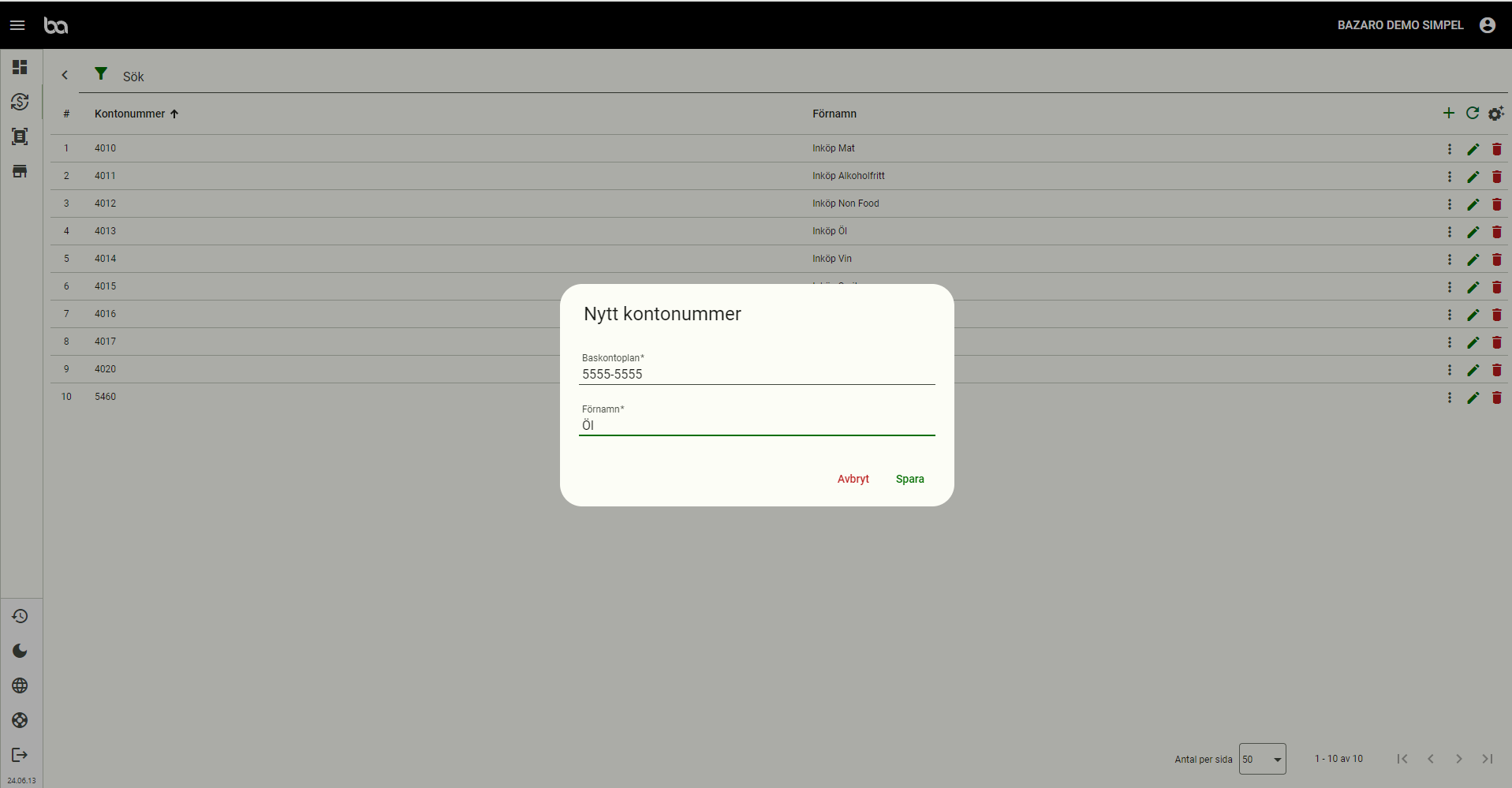1512x788 pixels.
Task: Cancel the dialog with Avbryt
Action: coord(853,479)
